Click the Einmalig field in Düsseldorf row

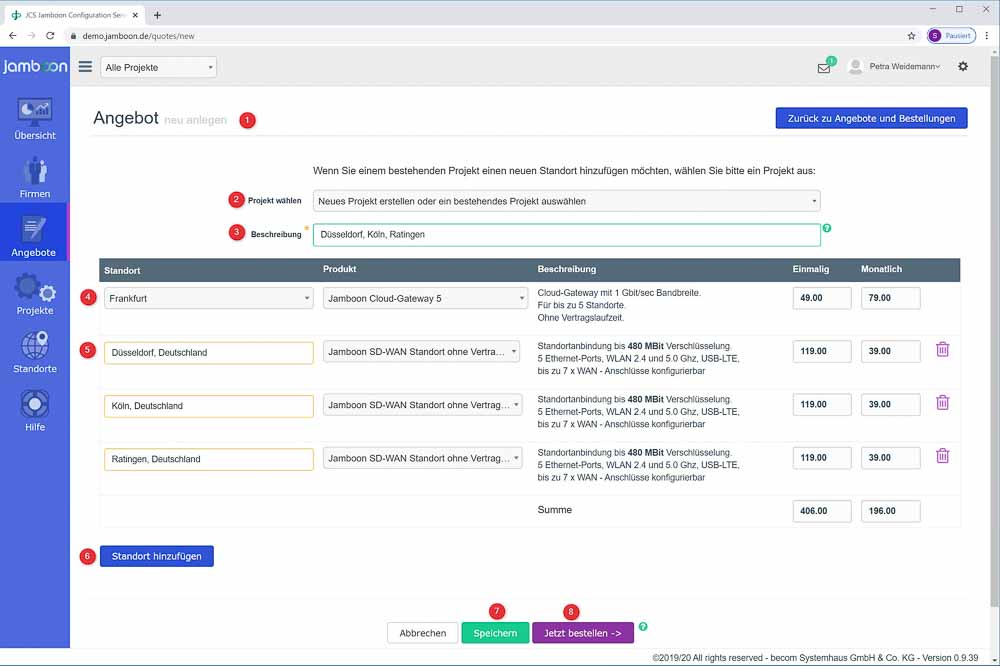click(x=821, y=352)
